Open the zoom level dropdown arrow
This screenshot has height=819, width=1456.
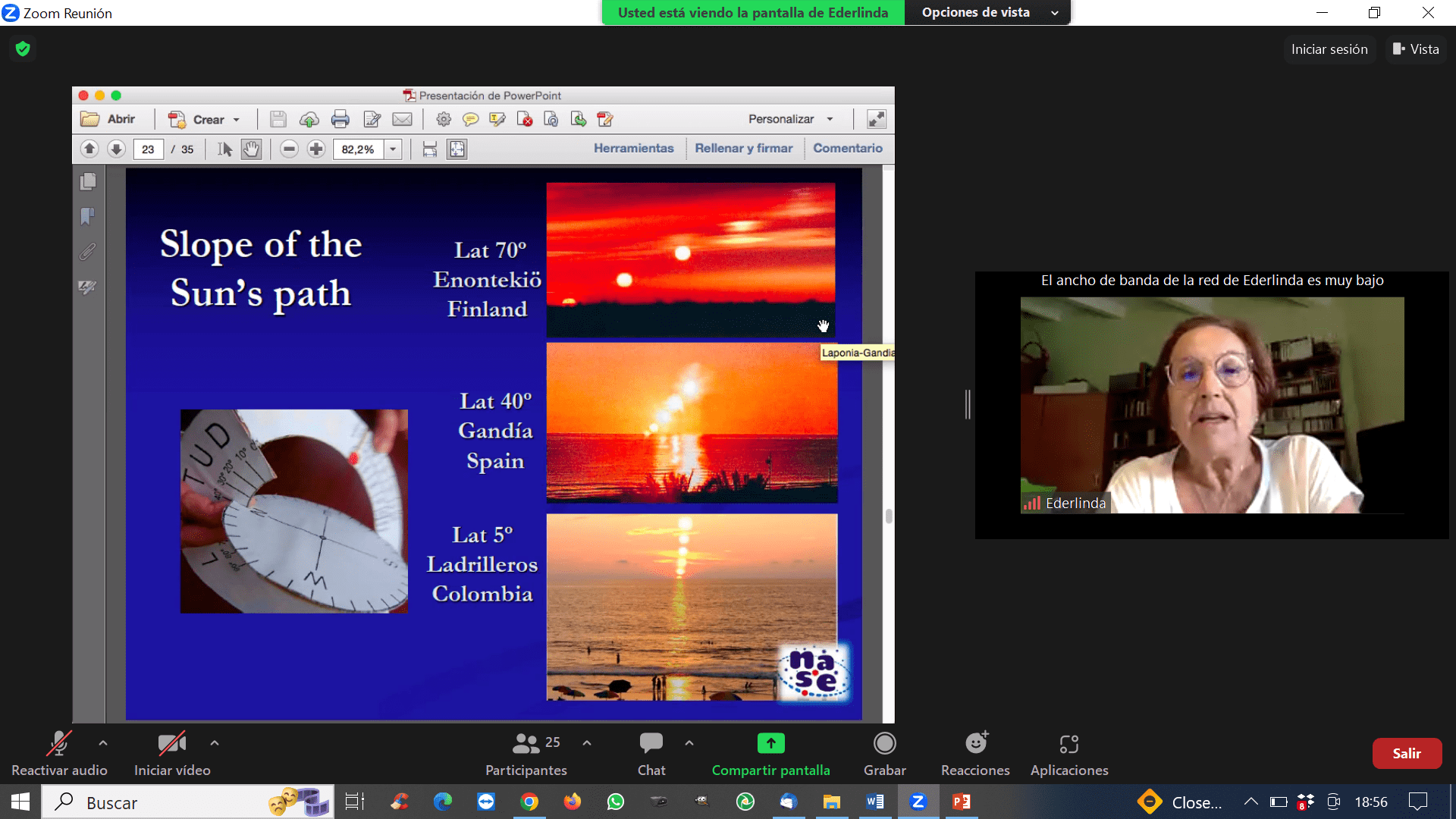[x=393, y=149]
